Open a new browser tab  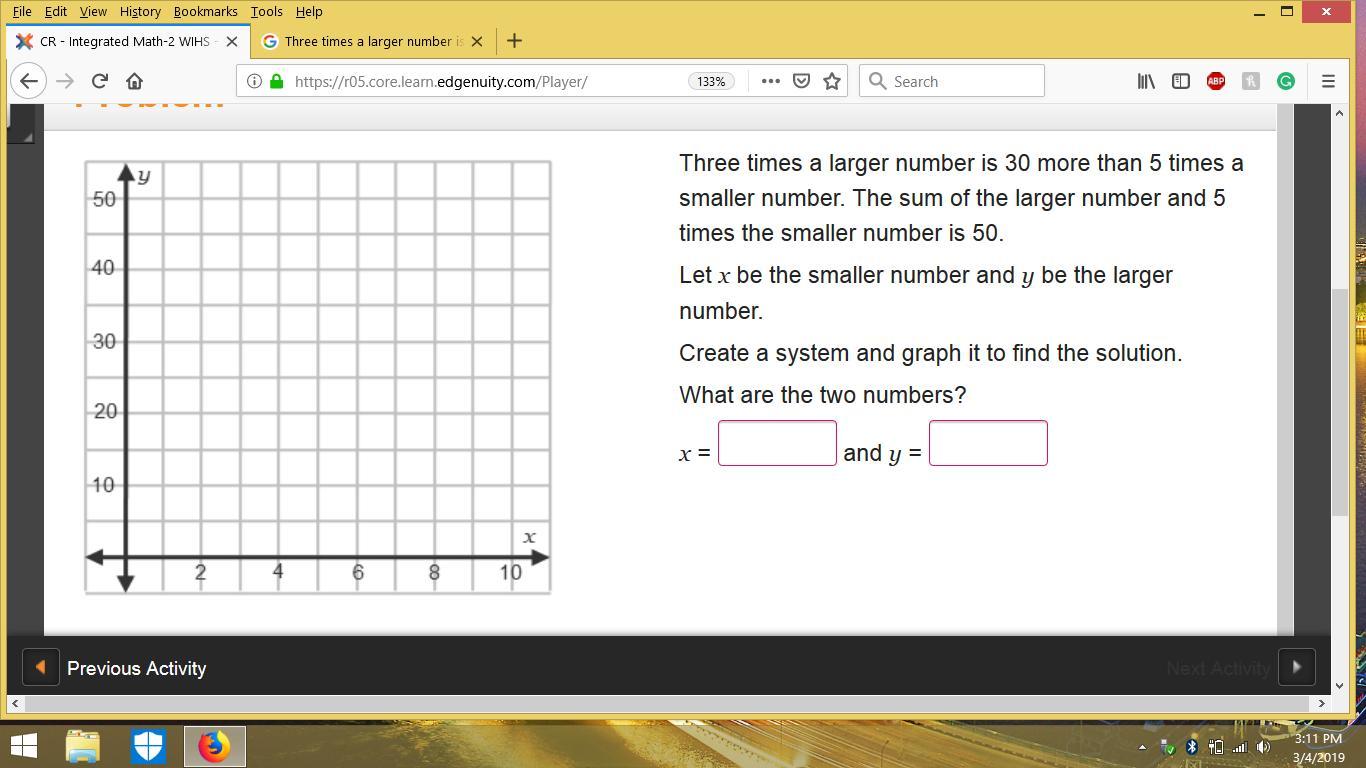point(514,41)
